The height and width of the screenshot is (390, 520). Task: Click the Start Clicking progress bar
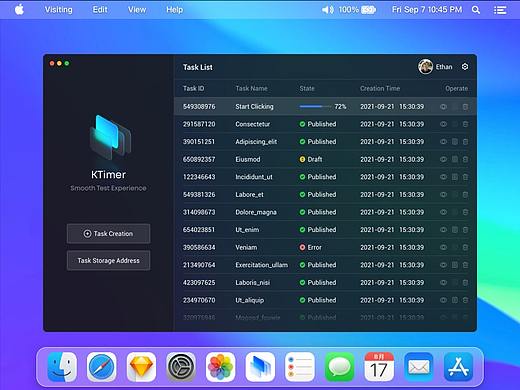point(316,107)
